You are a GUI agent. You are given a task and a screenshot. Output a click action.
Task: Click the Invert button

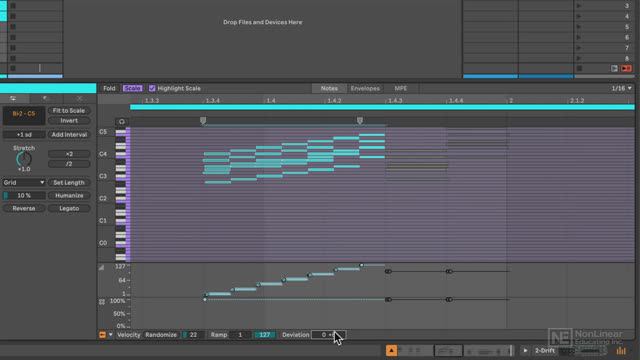pyautogui.click(x=69, y=121)
